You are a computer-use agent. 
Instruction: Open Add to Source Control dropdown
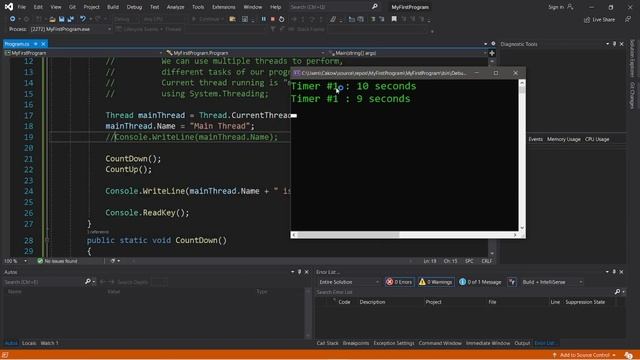[584, 355]
